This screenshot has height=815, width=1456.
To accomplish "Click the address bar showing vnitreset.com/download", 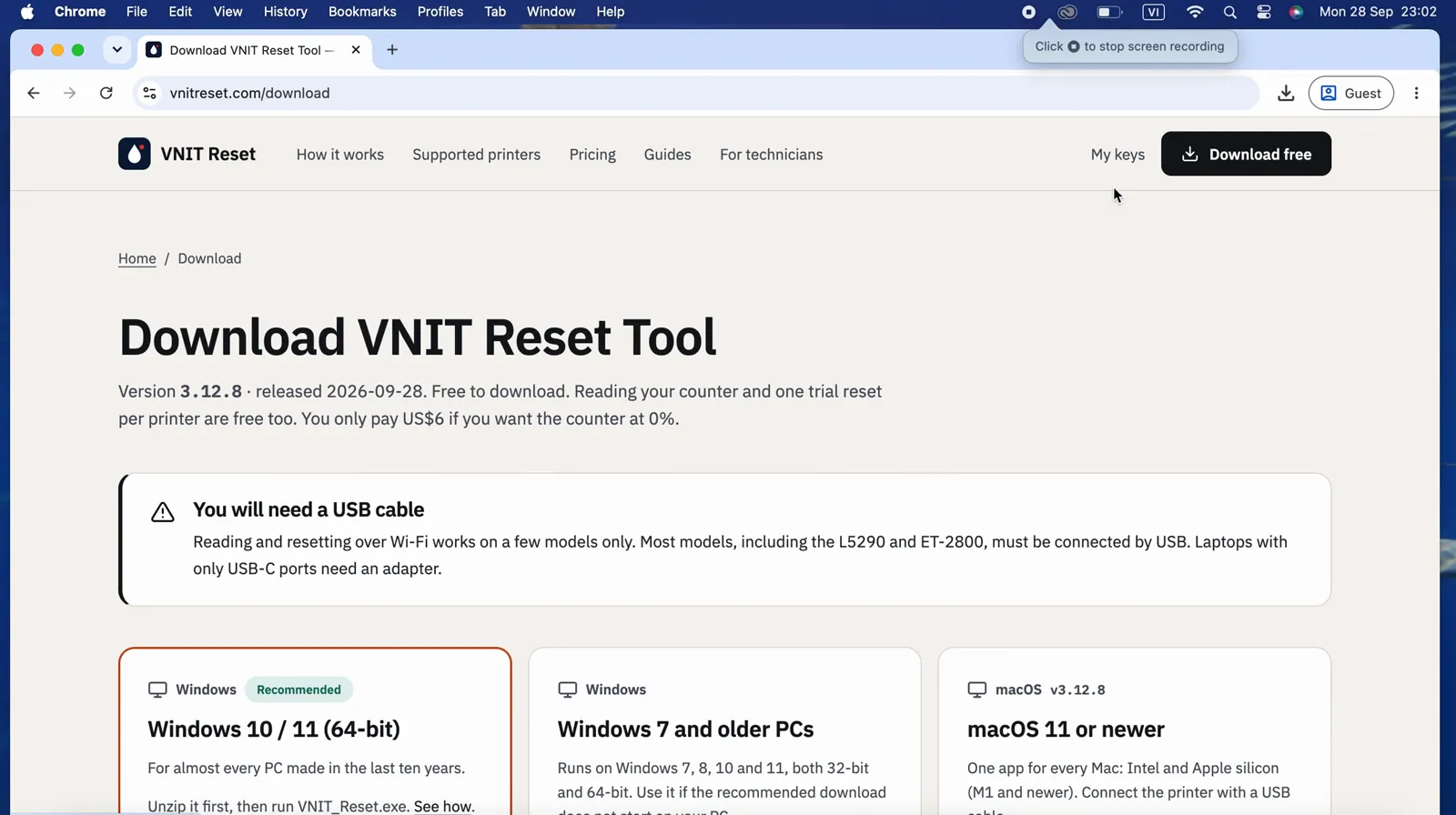I will point(696,93).
